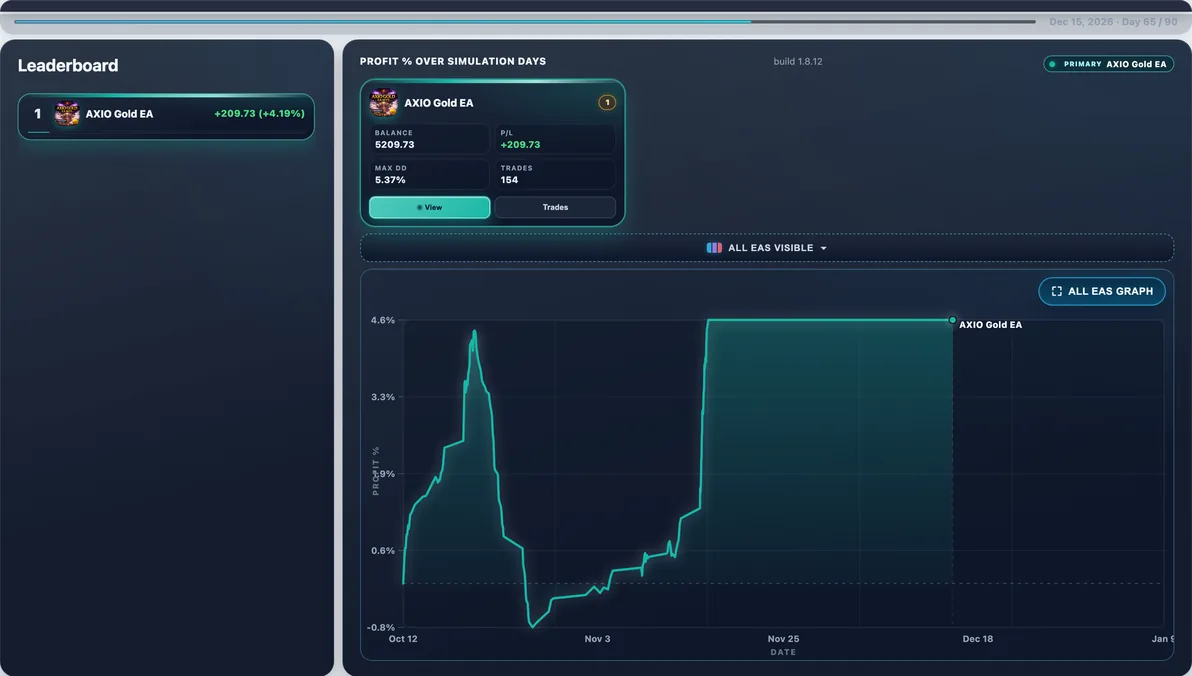Click the rank number 1 in leaderboard row

coord(37,114)
